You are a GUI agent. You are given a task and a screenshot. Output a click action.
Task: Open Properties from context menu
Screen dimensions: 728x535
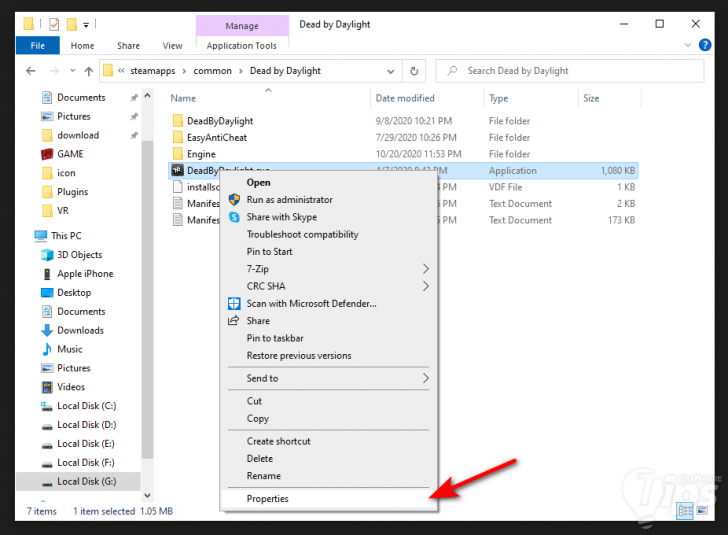[x=329, y=499]
